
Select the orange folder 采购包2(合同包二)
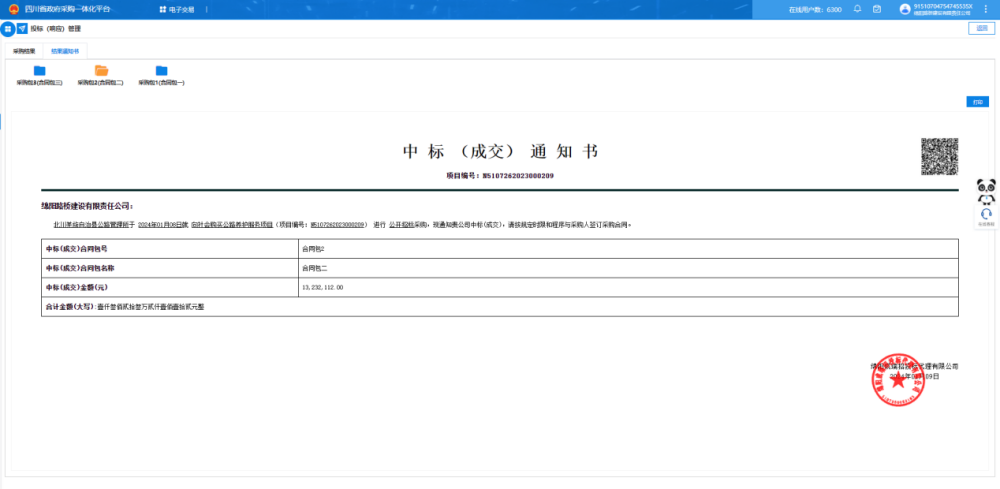(101, 71)
